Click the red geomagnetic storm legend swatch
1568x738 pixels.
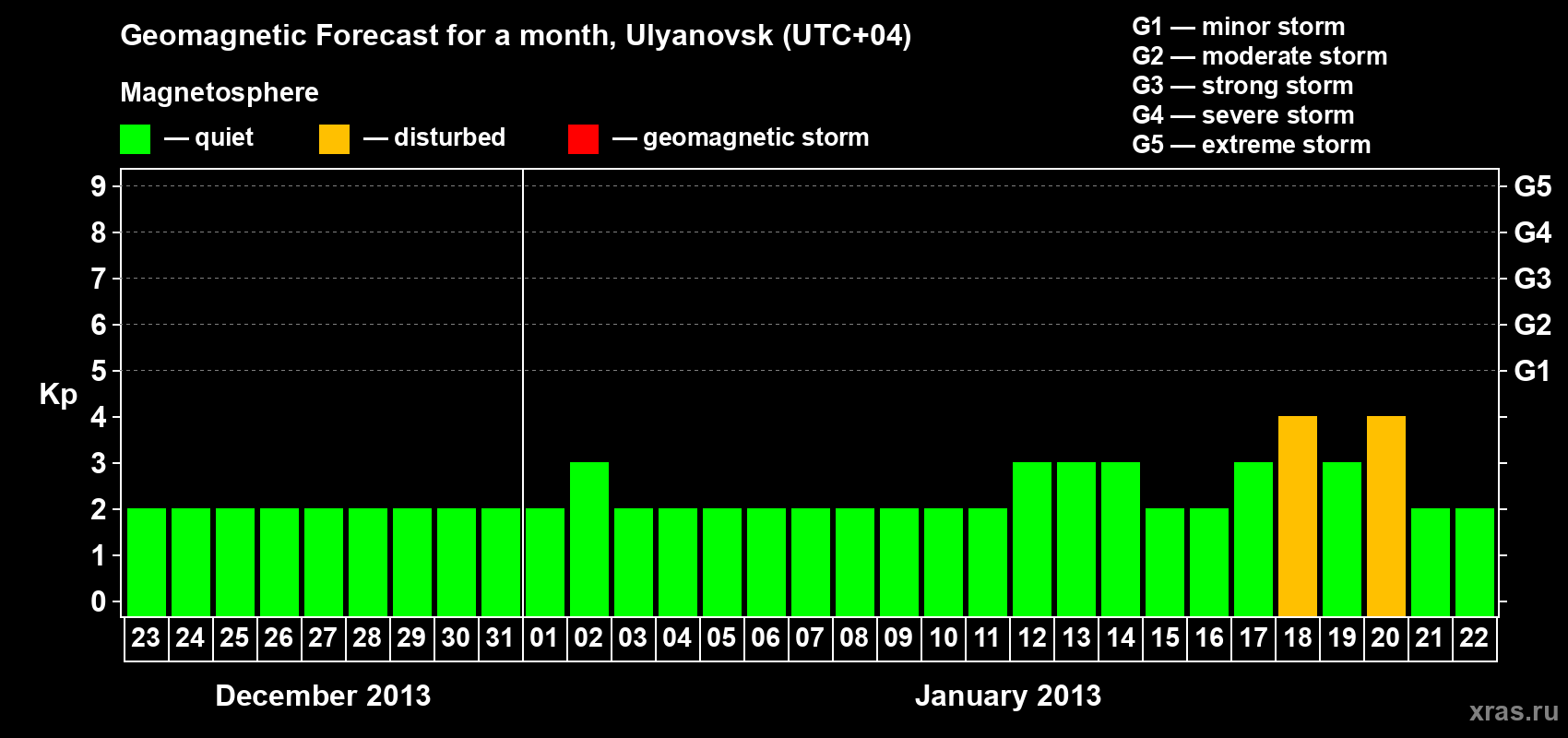tap(583, 139)
